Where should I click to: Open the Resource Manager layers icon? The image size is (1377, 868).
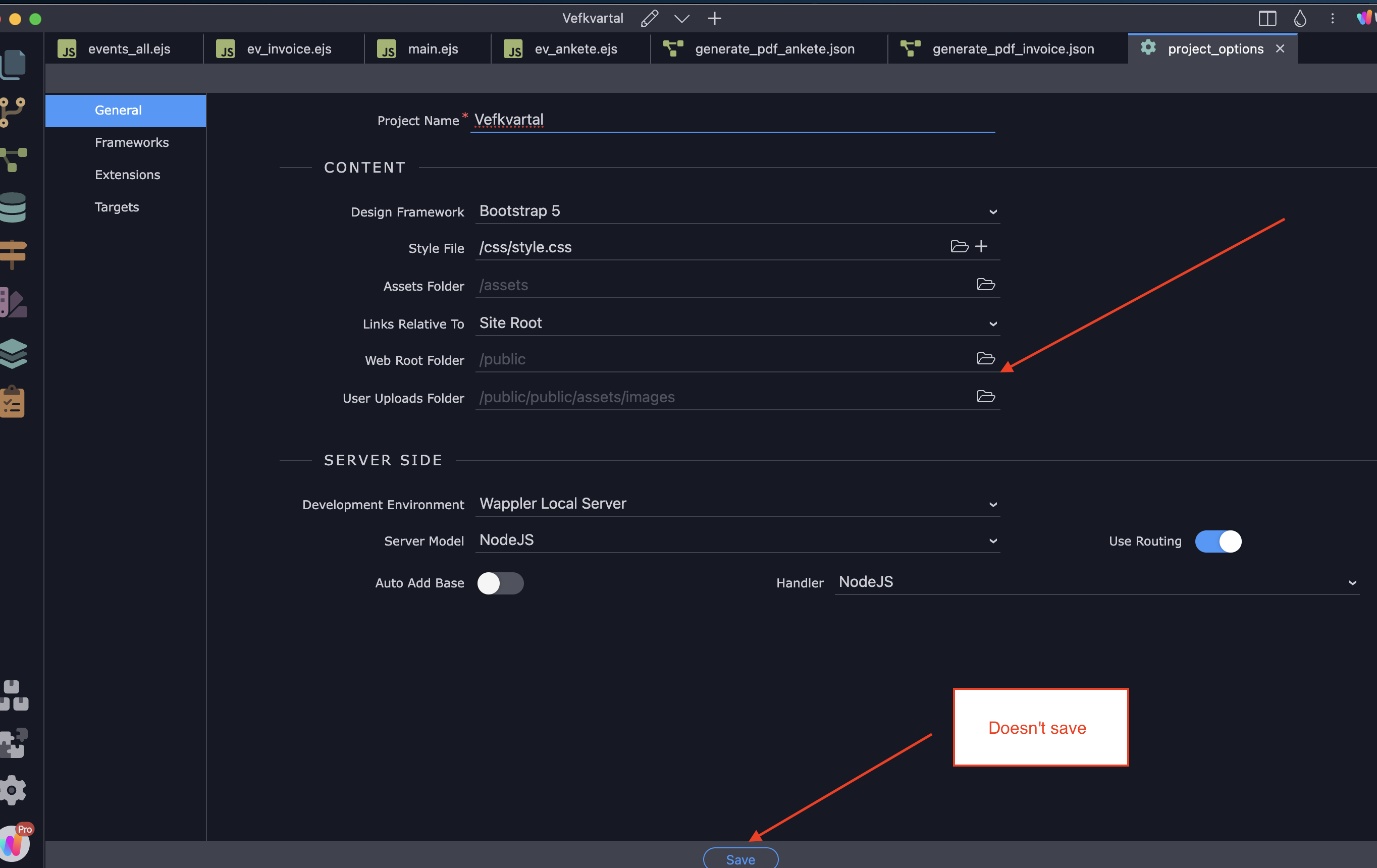13,353
